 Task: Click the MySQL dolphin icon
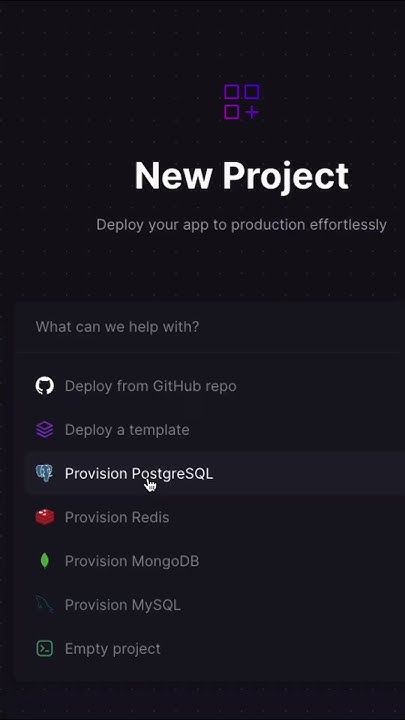click(x=45, y=604)
